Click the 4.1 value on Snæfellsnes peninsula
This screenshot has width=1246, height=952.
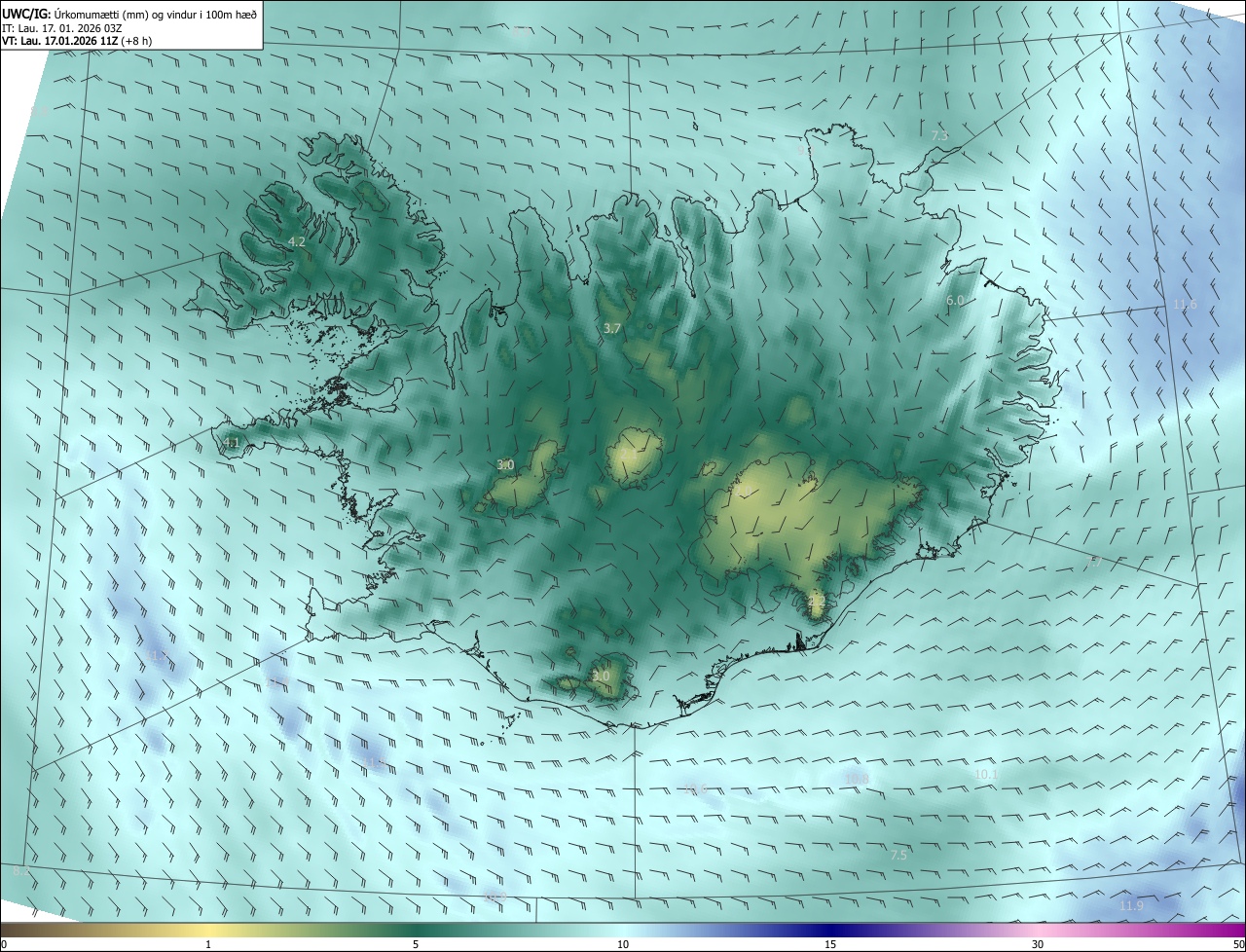231,443
